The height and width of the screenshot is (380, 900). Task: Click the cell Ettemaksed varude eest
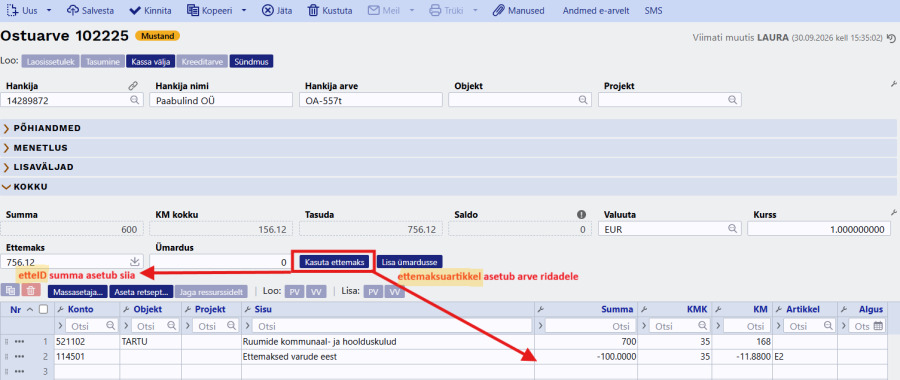pyautogui.click(x=387, y=356)
